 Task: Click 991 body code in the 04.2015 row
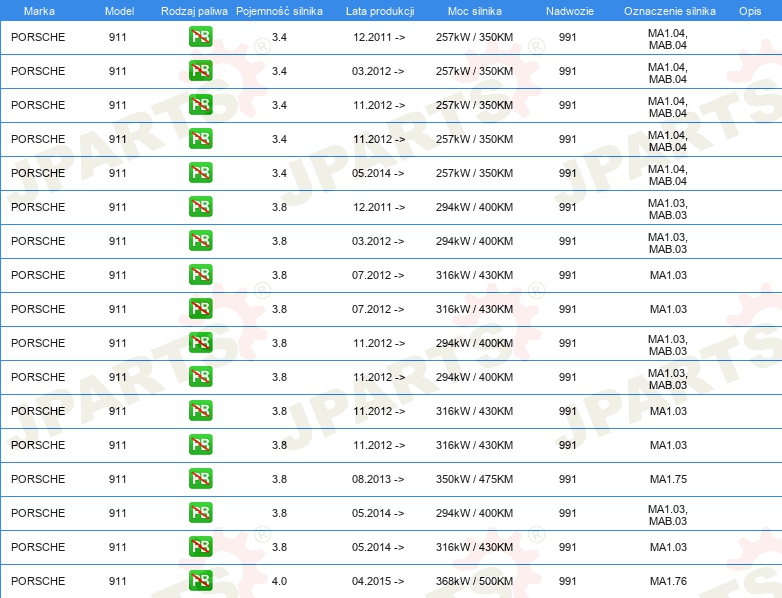pyautogui.click(x=568, y=581)
